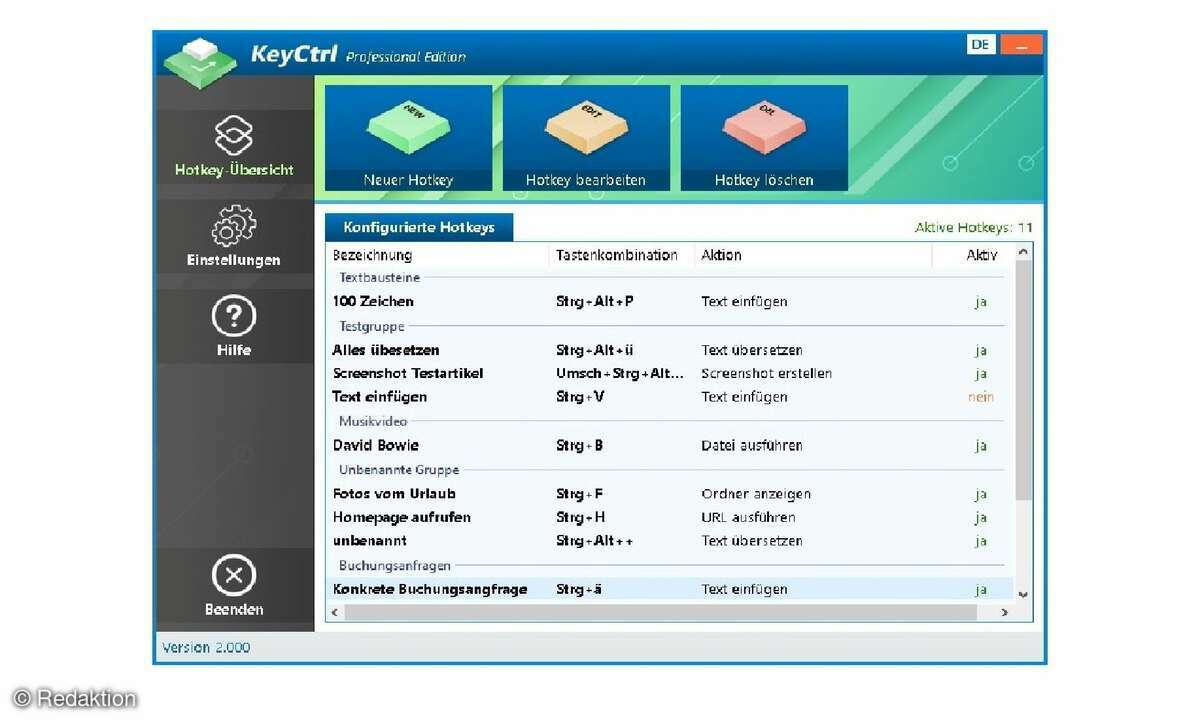Click the horizontal scrollbar right arrow

click(x=1005, y=612)
